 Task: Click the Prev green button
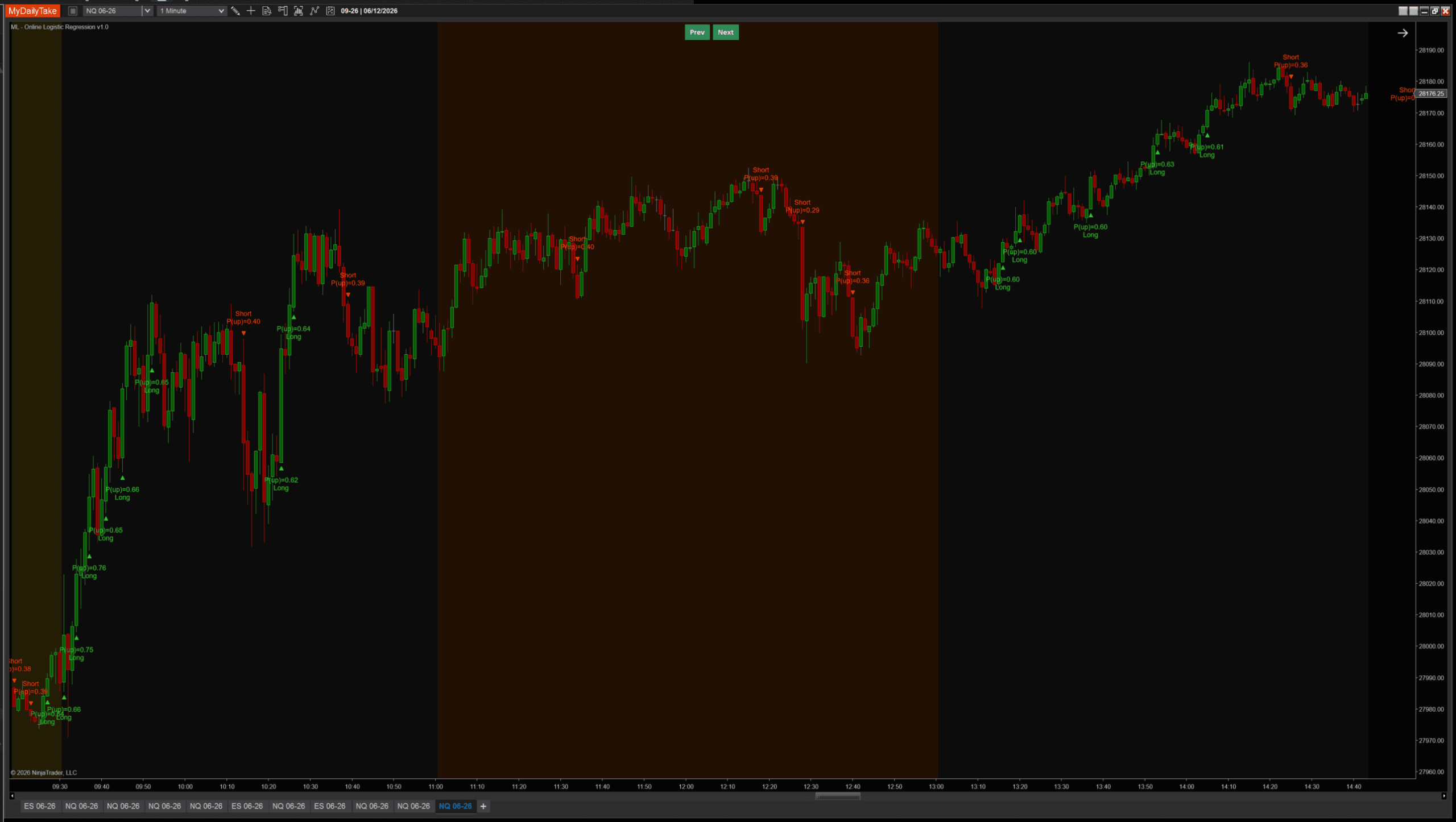click(697, 32)
